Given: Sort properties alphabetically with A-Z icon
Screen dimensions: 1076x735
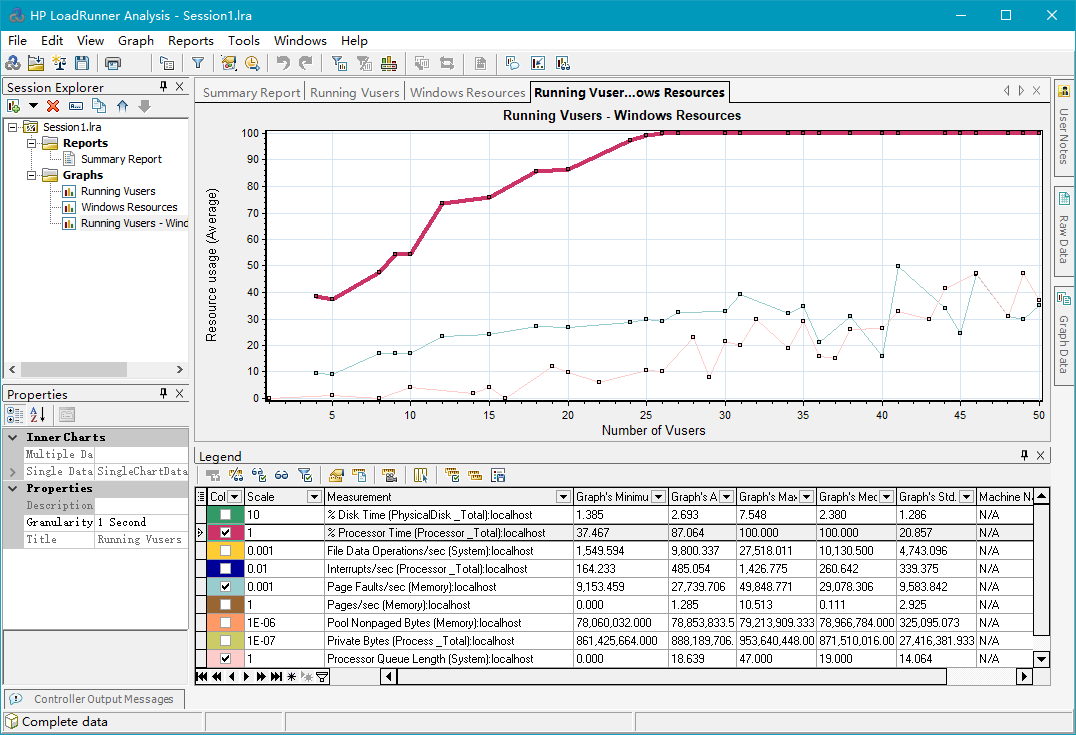Looking at the screenshot, I should [37, 415].
